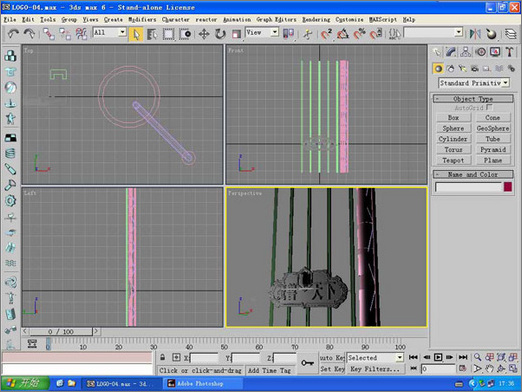Click the Undo arrow icon

click(x=13, y=34)
